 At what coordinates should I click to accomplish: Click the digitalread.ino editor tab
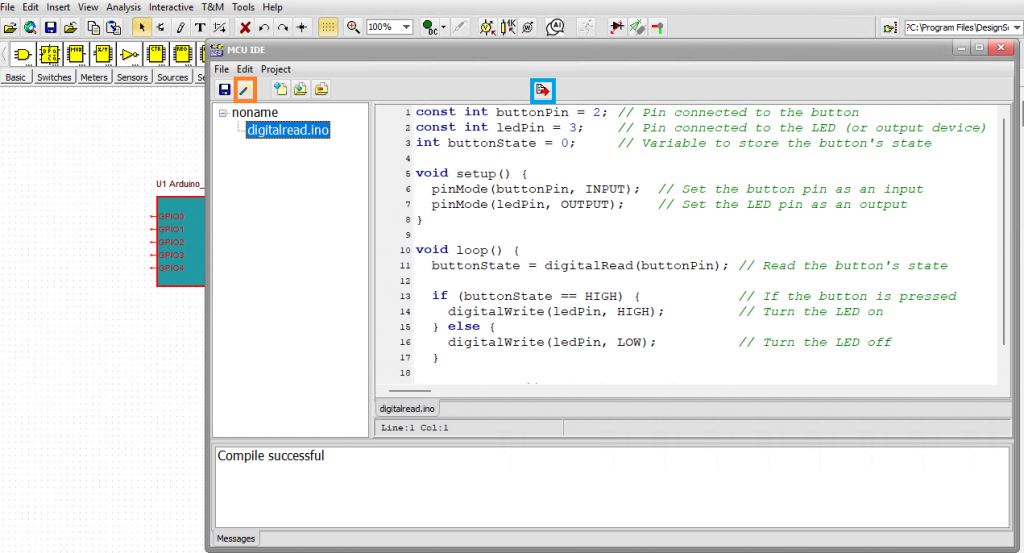coord(407,408)
